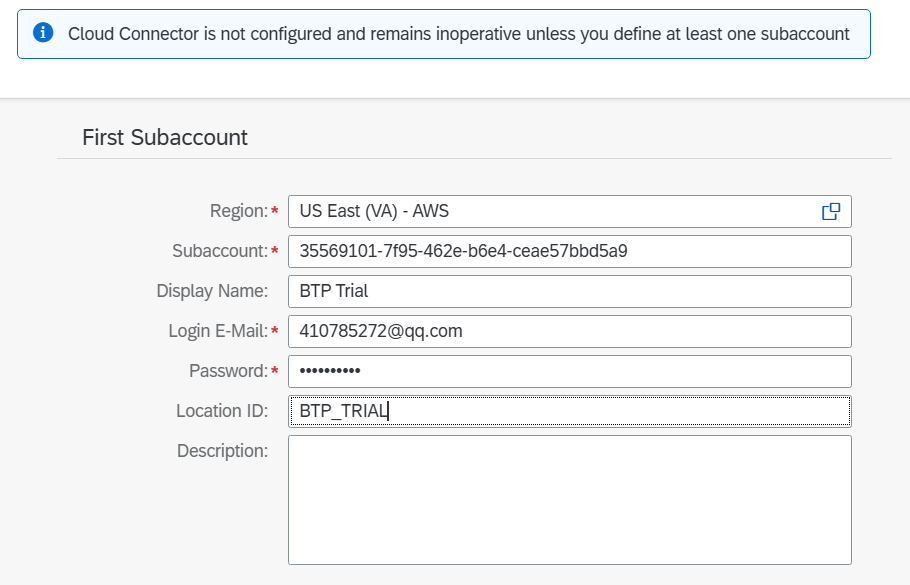The image size is (910, 585).
Task: Click the red required asterisk beside Region
Action: (275, 211)
